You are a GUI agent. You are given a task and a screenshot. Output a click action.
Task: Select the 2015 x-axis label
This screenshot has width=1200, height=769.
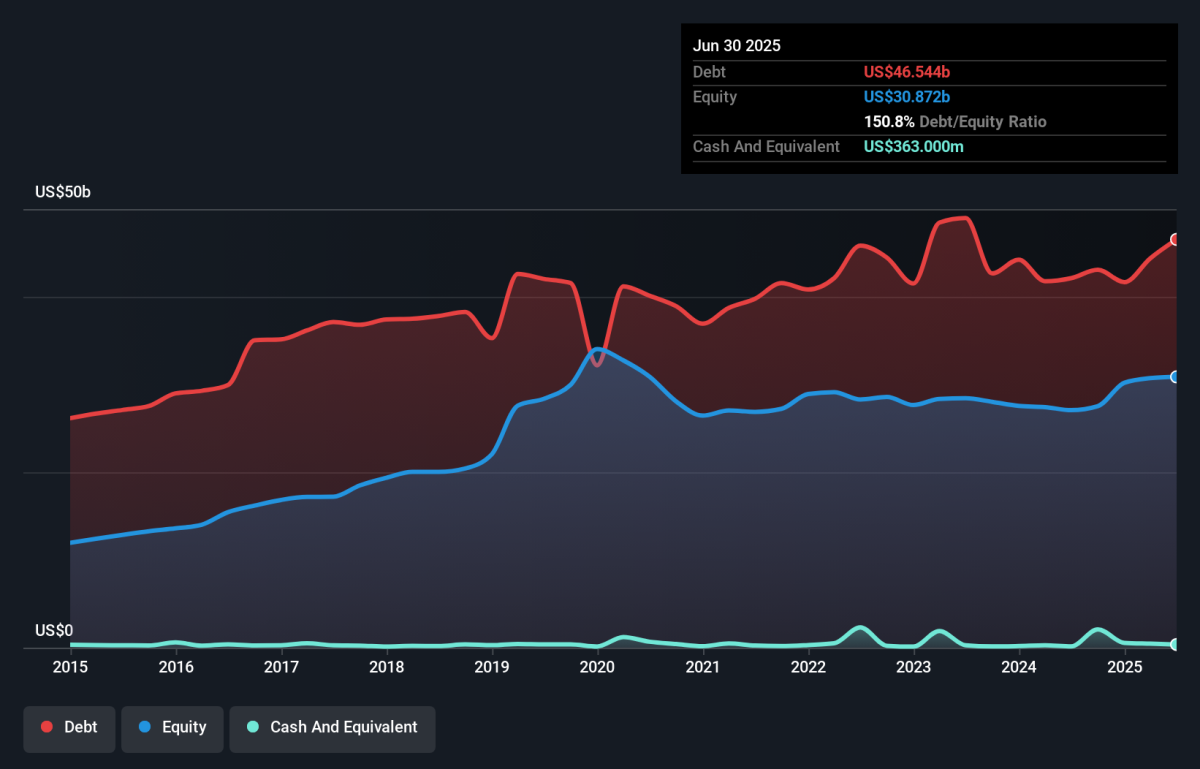[70, 667]
